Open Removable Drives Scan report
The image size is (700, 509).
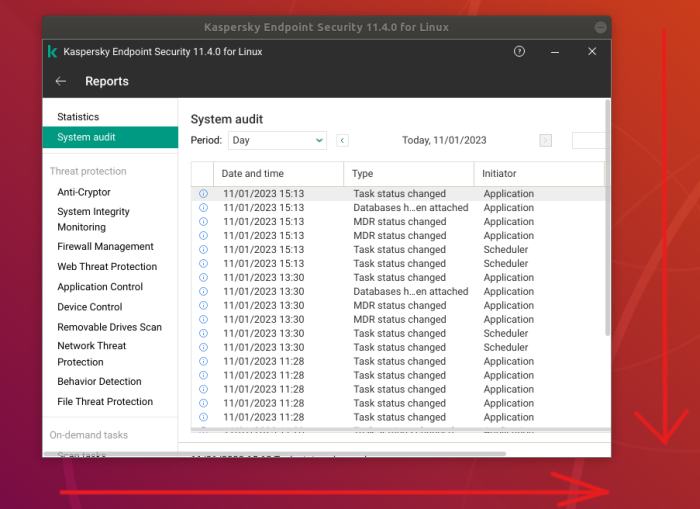[109, 327]
